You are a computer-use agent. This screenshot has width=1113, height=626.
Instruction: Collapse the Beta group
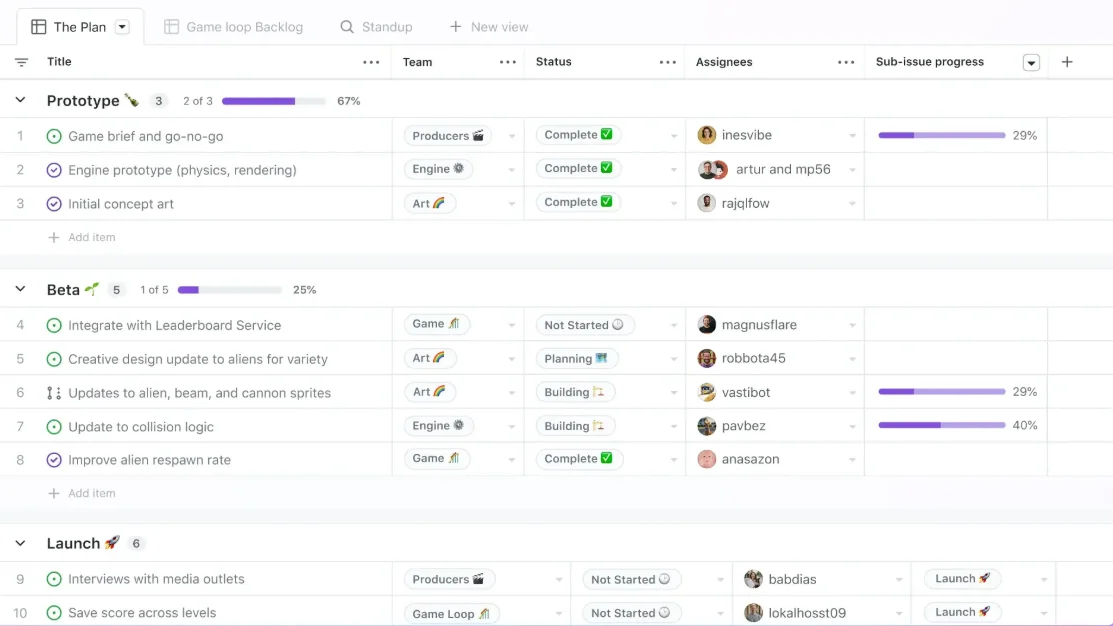click(21, 289)
